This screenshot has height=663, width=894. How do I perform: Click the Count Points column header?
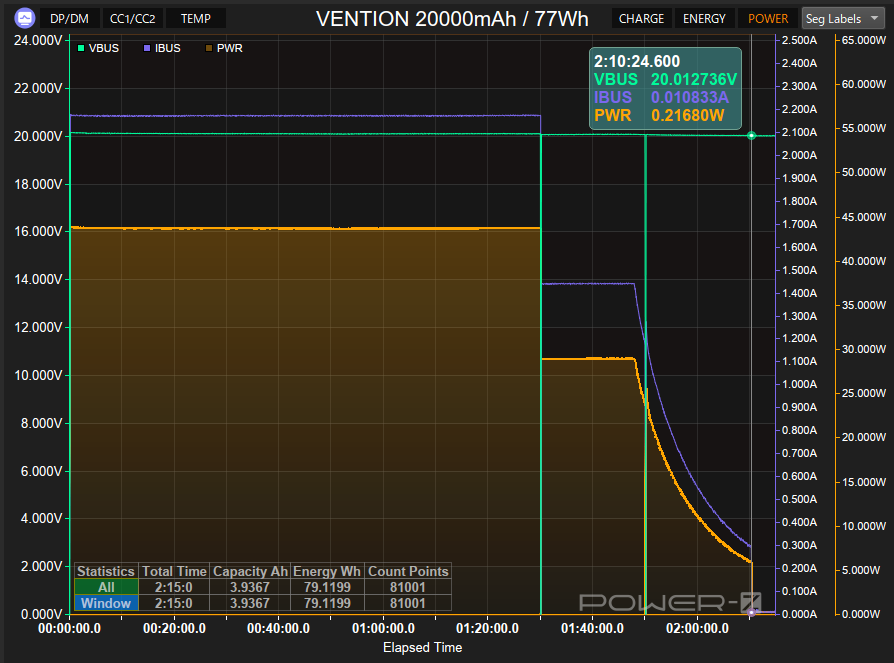pos(408,571)
